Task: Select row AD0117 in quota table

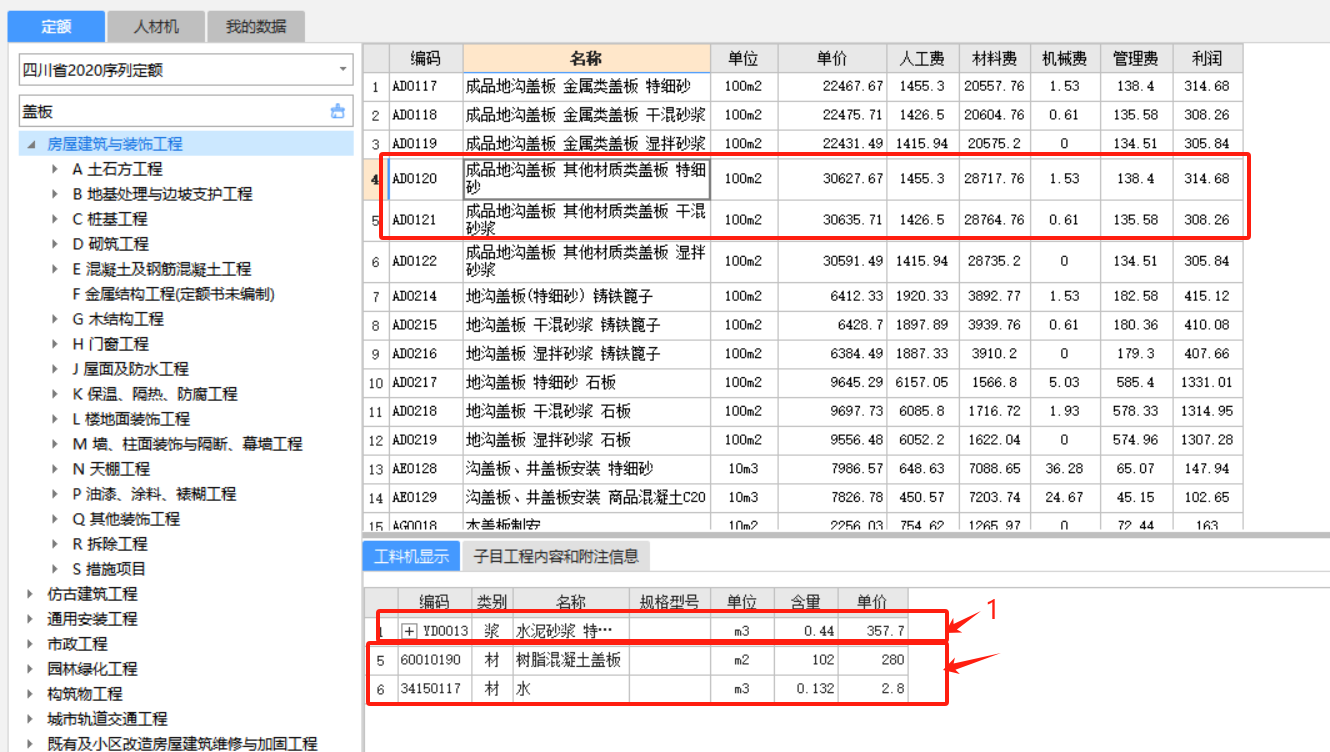Action: (x=802, y=87)
